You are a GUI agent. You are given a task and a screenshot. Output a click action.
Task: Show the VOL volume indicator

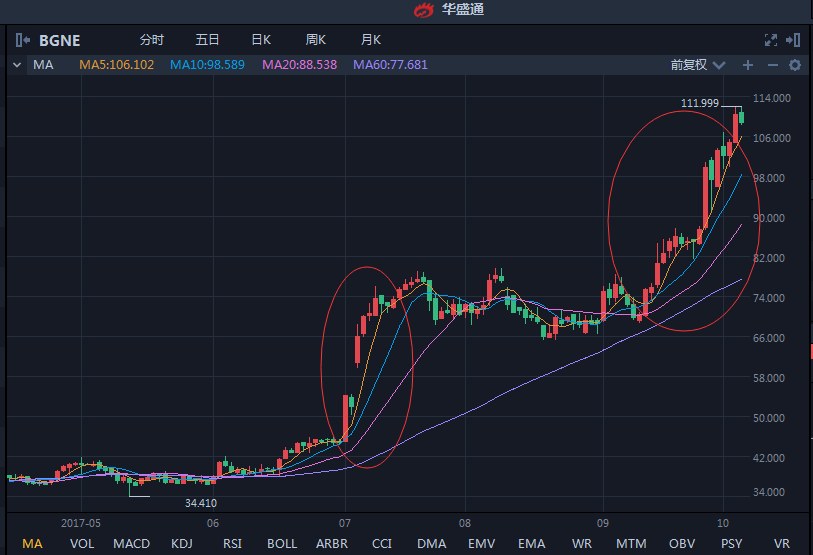tap(81, 543)
